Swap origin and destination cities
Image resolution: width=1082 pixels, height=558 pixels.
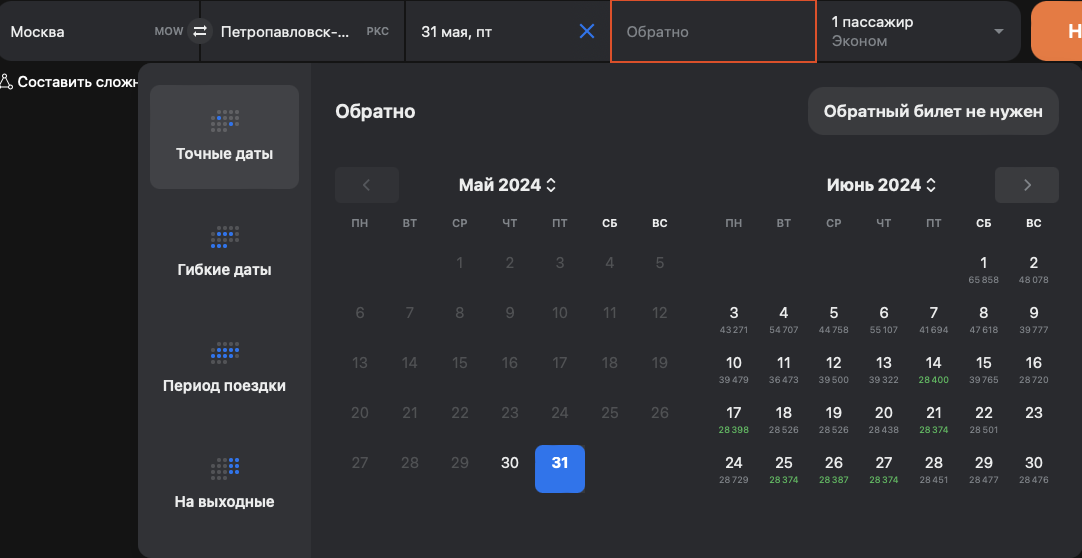click(x=199, y=31)
